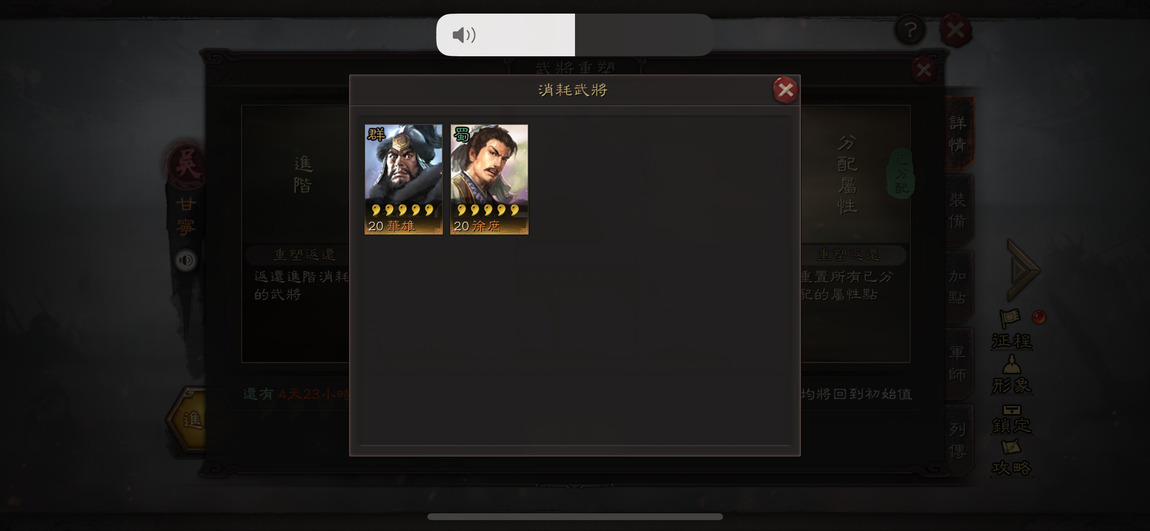Close the 武將重塑 panel behind

(x=923, y=70)
